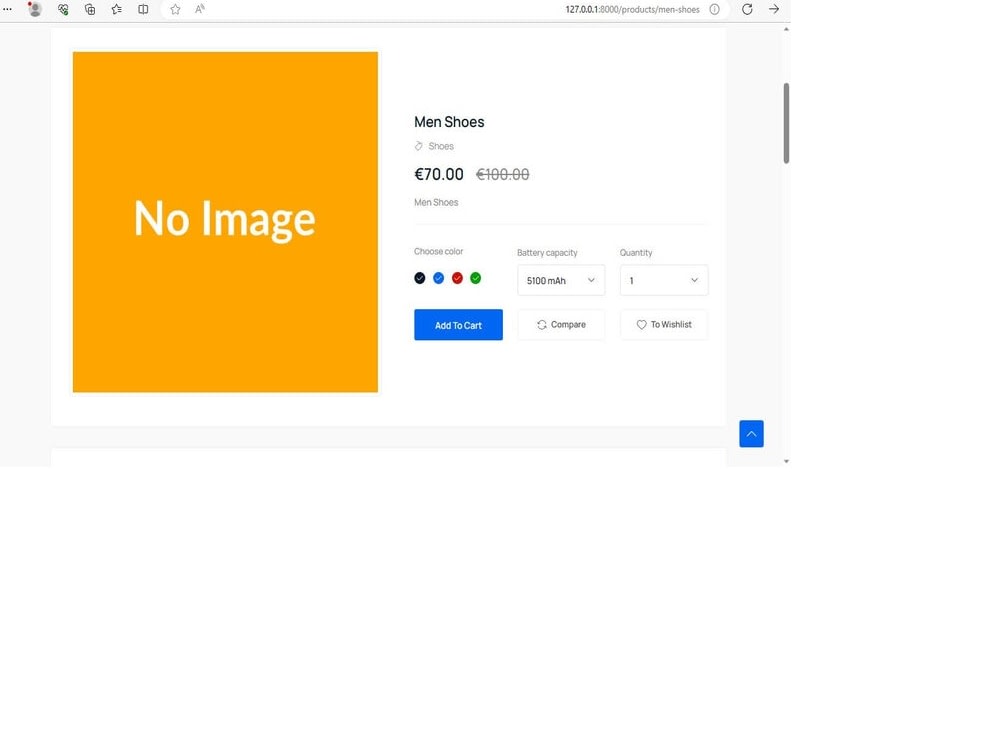Click the scroll-to-top blue arrow button

coord(751,434)
